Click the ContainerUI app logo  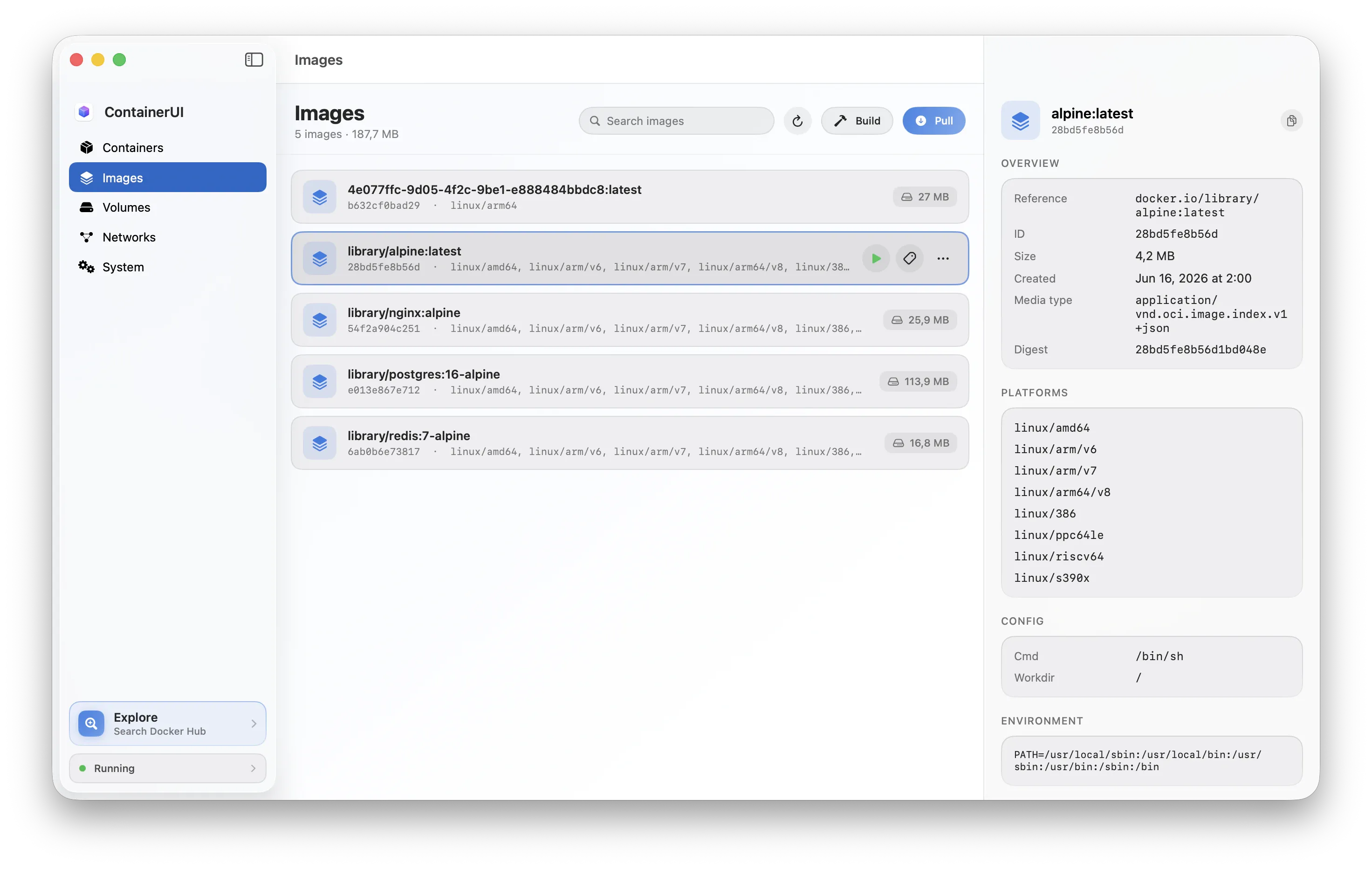click(x=84, y=112)
